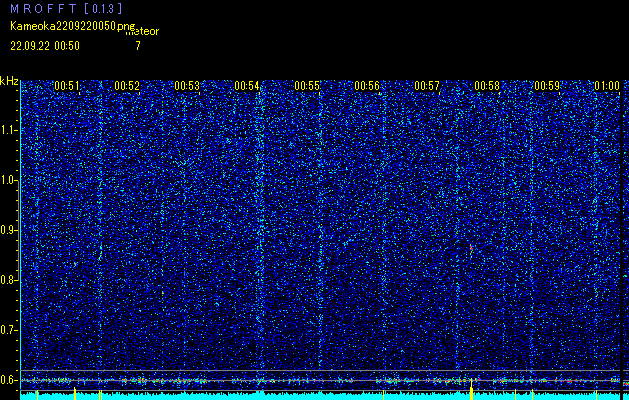
Task: Click the meteor label
Action: [142, 32]
